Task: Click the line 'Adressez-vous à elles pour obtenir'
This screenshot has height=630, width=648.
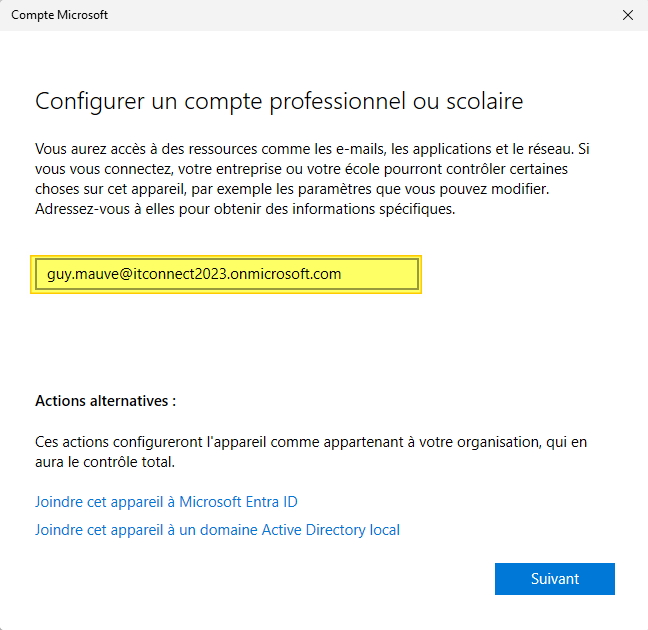Action: pyautogui.click(x=244, y=209)
